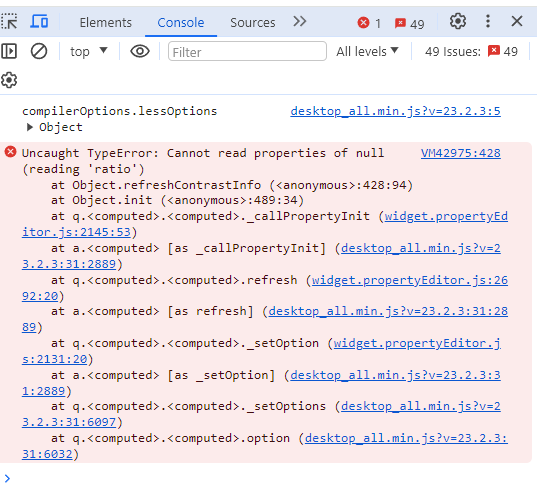Click the 'at Object.init' stack line
Image resolution: width=537 pixels, height=484 pixels.
177,200
